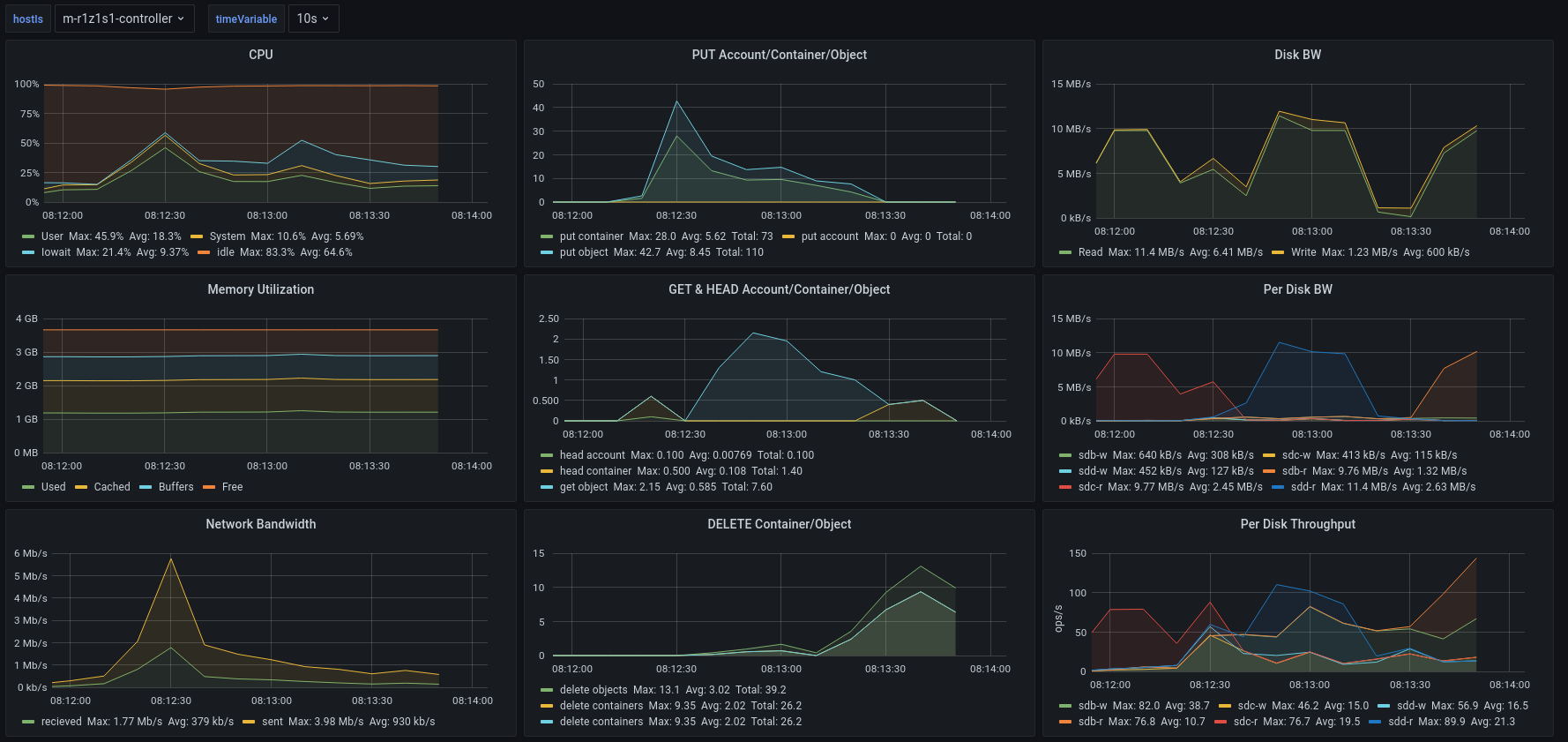Image resolution: width=1568 pixels, height=742 pixels.
Task: Open the Network Bandwidth panel header menu
Action: (x=261, y=524)
